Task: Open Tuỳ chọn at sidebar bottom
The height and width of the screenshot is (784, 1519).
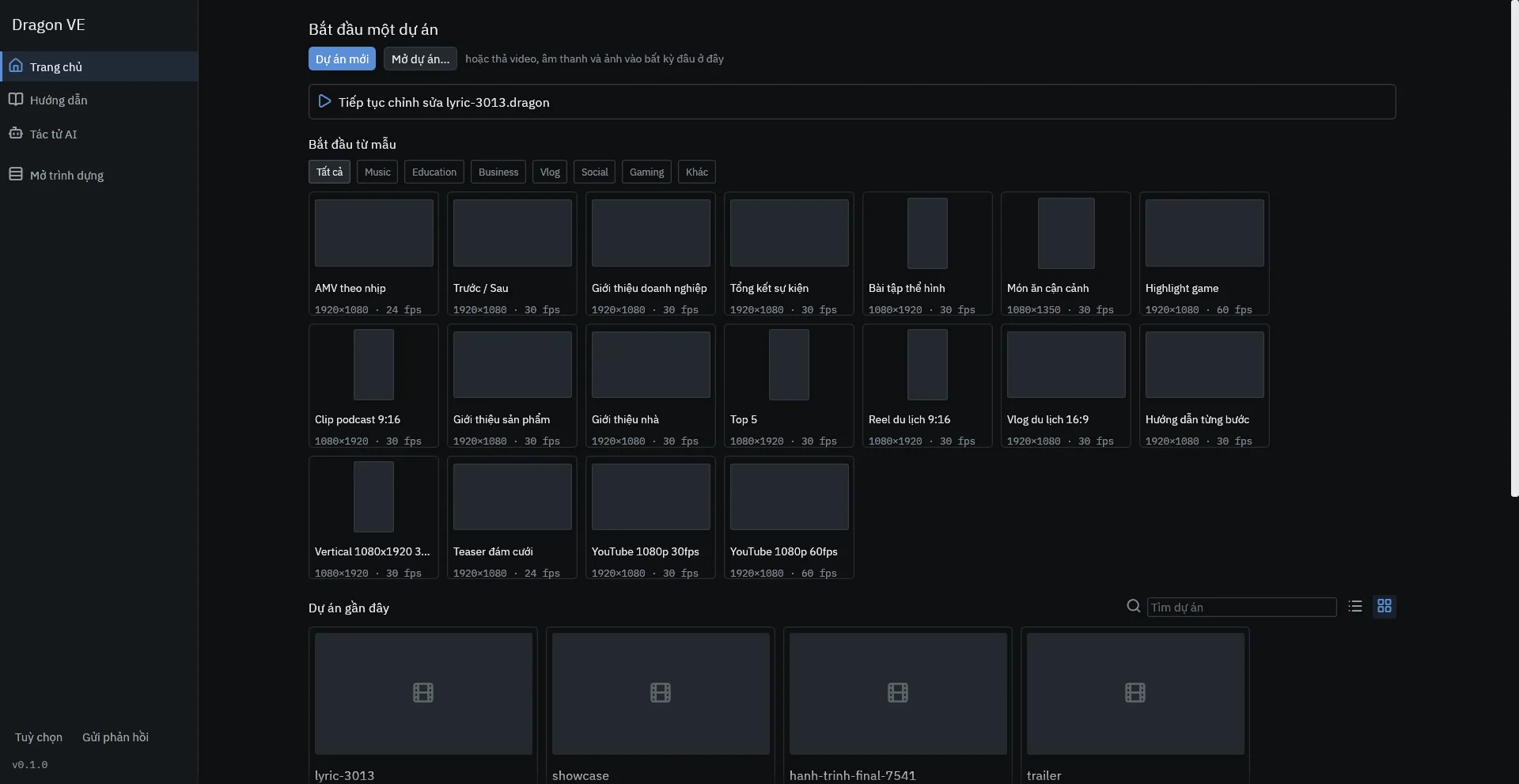Action: [39, 737]
